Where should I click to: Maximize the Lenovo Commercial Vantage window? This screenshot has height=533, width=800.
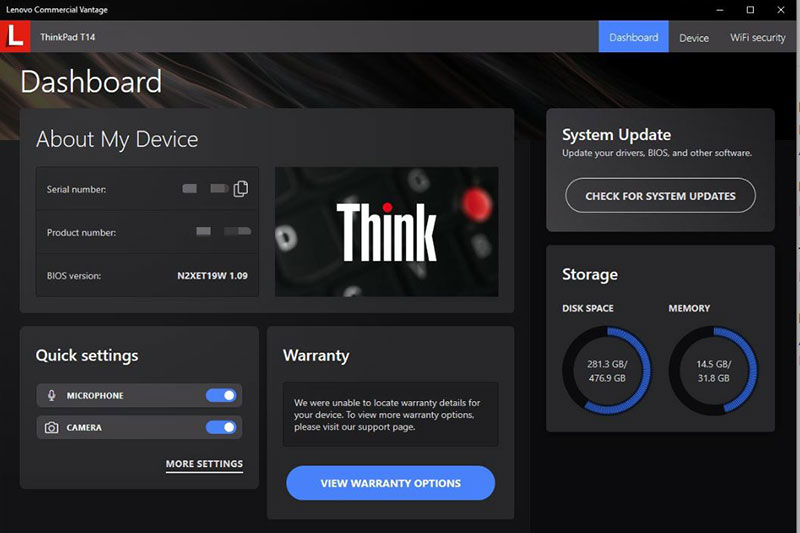pos(750,9)
